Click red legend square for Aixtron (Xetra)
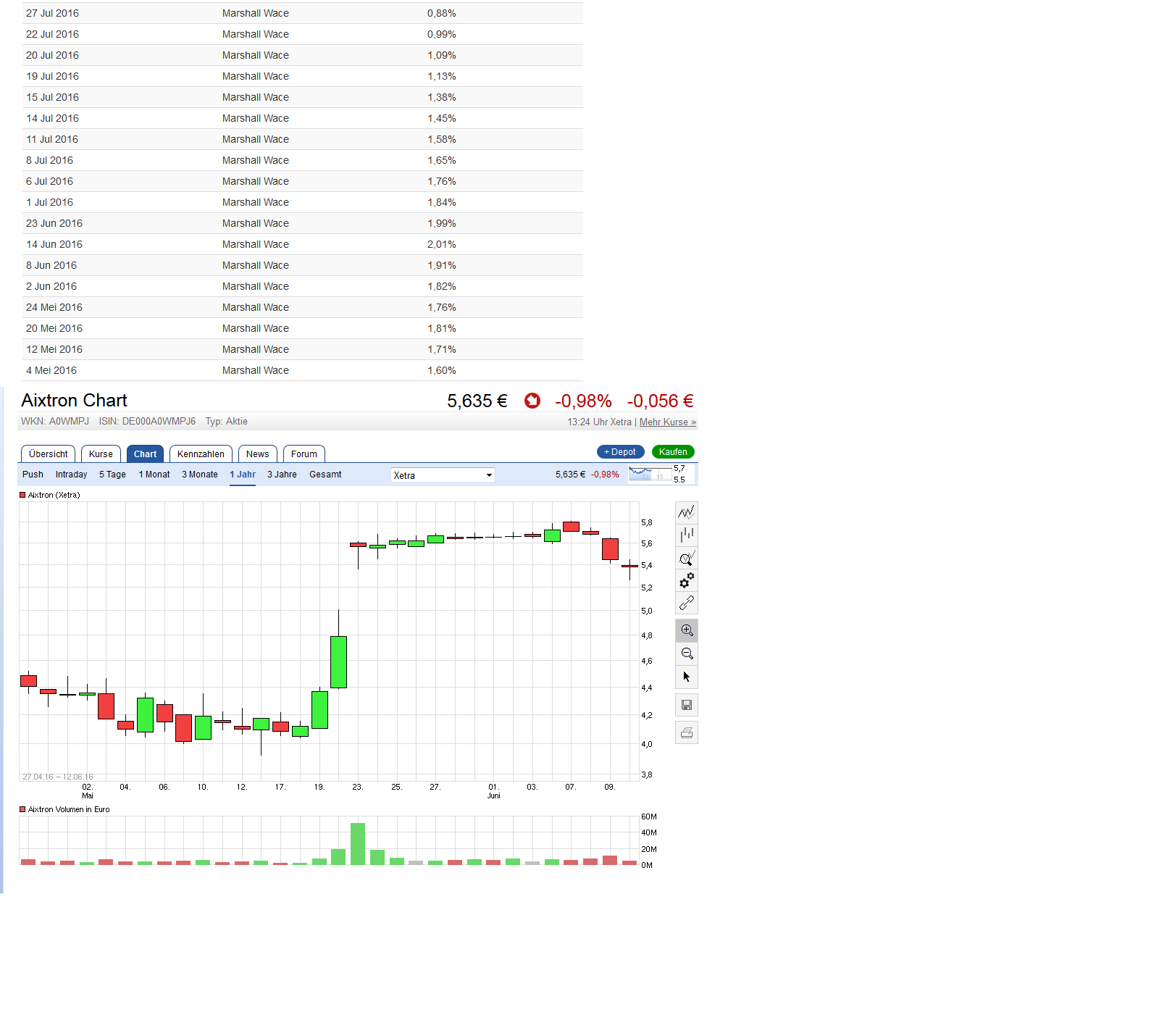Image resolution: width=1159 pixels, height=1036 pixels. [22, 495]
